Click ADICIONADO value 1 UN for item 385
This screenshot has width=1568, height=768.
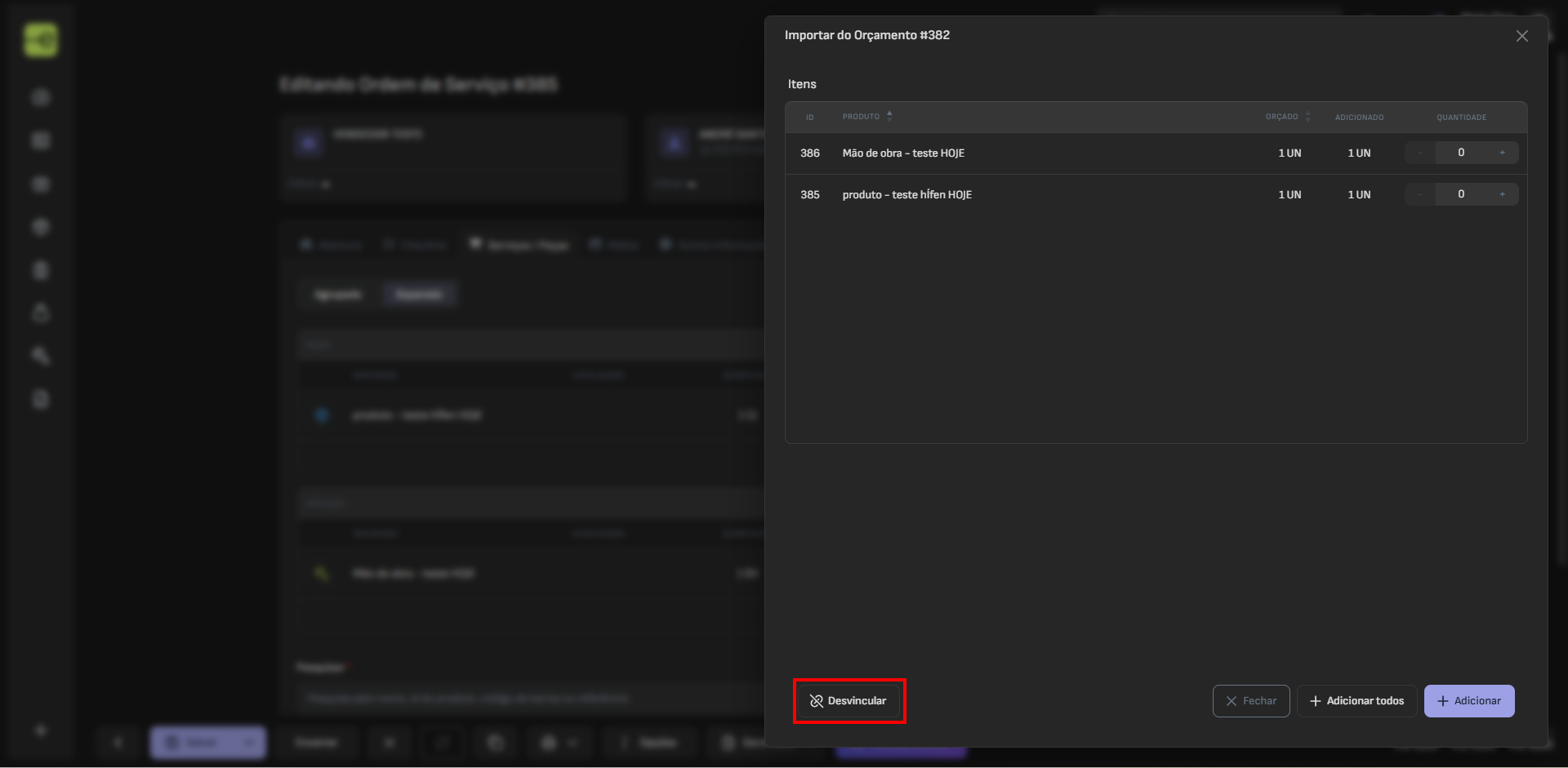click(x=1359, y=195)
